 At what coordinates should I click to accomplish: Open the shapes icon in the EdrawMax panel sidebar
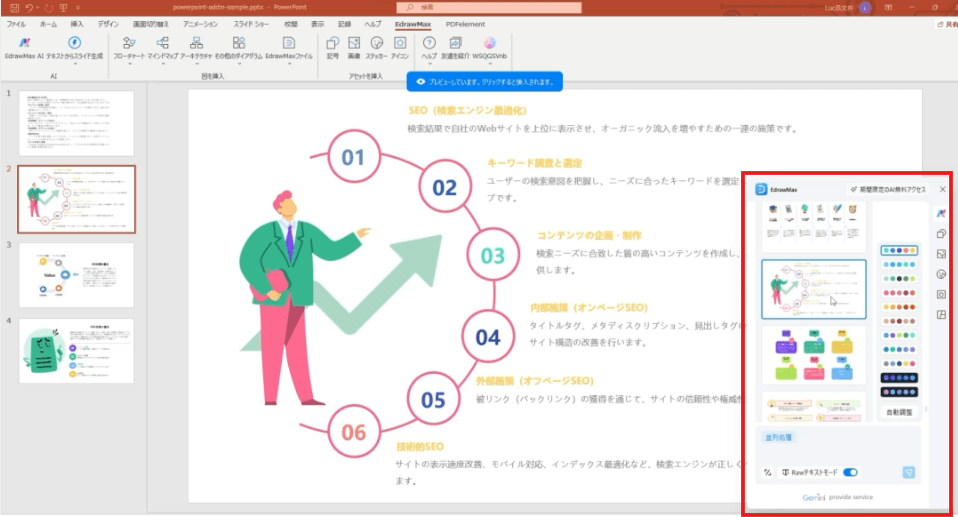coord(941,233)
